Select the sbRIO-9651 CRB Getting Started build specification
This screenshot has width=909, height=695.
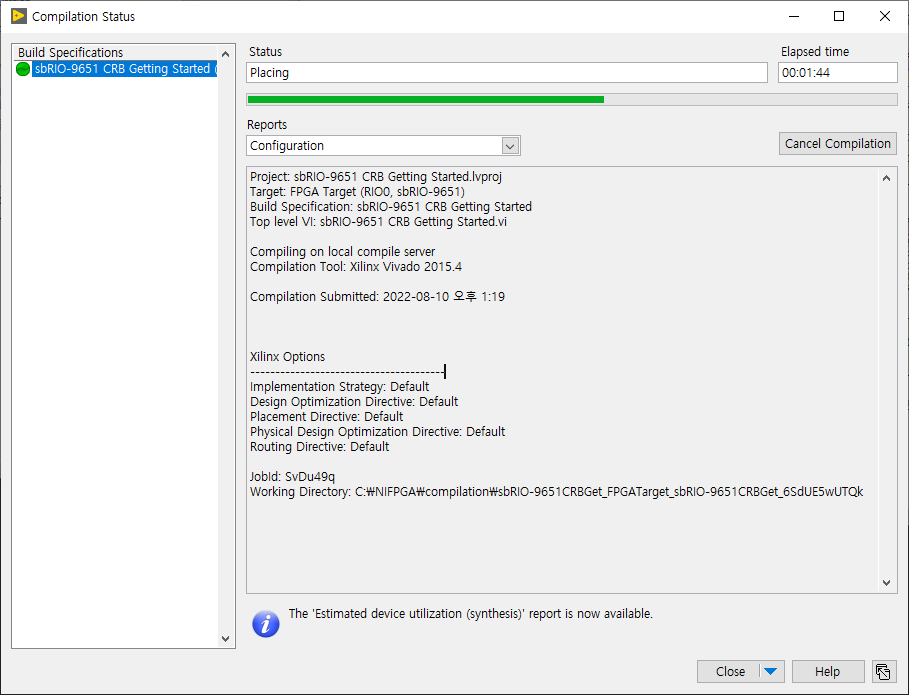point(125,69)
